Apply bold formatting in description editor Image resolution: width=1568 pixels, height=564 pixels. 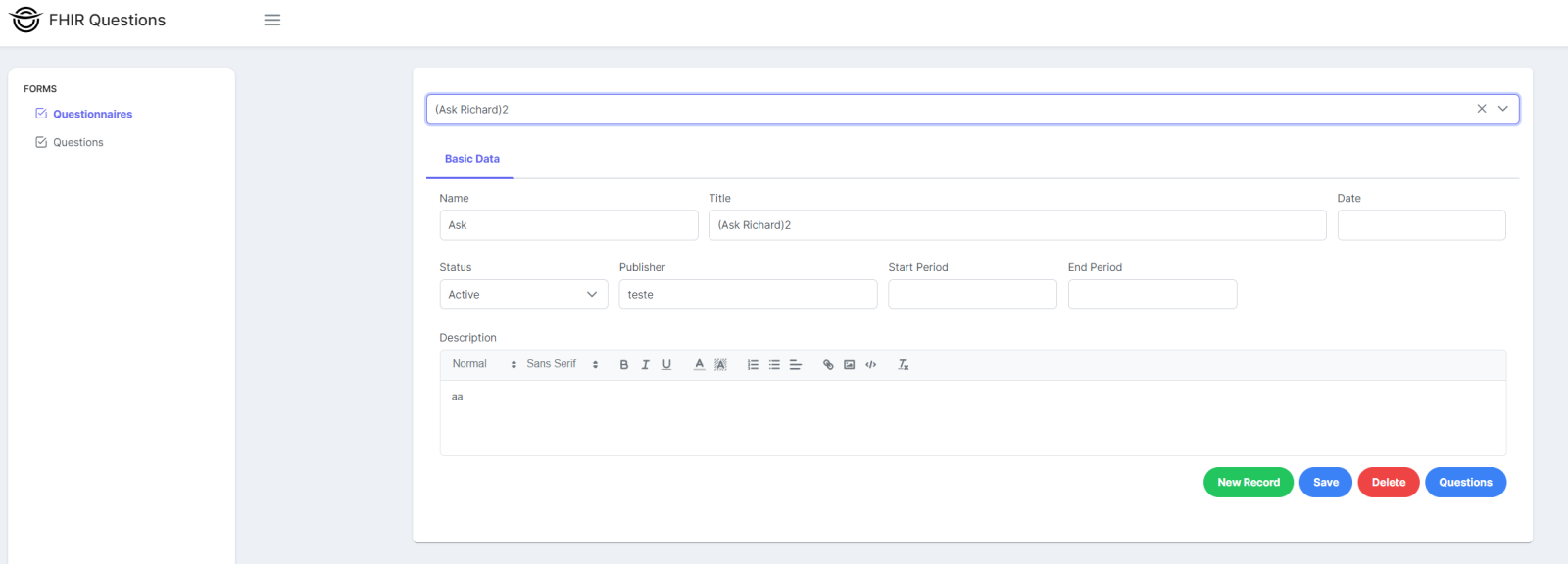pyautogui.click(x=624, y=365)
